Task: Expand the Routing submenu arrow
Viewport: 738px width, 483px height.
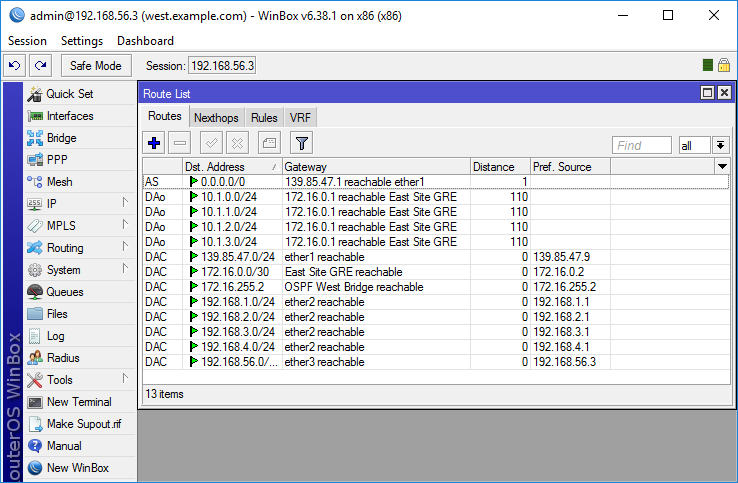Action: click(x=125, y=246)
